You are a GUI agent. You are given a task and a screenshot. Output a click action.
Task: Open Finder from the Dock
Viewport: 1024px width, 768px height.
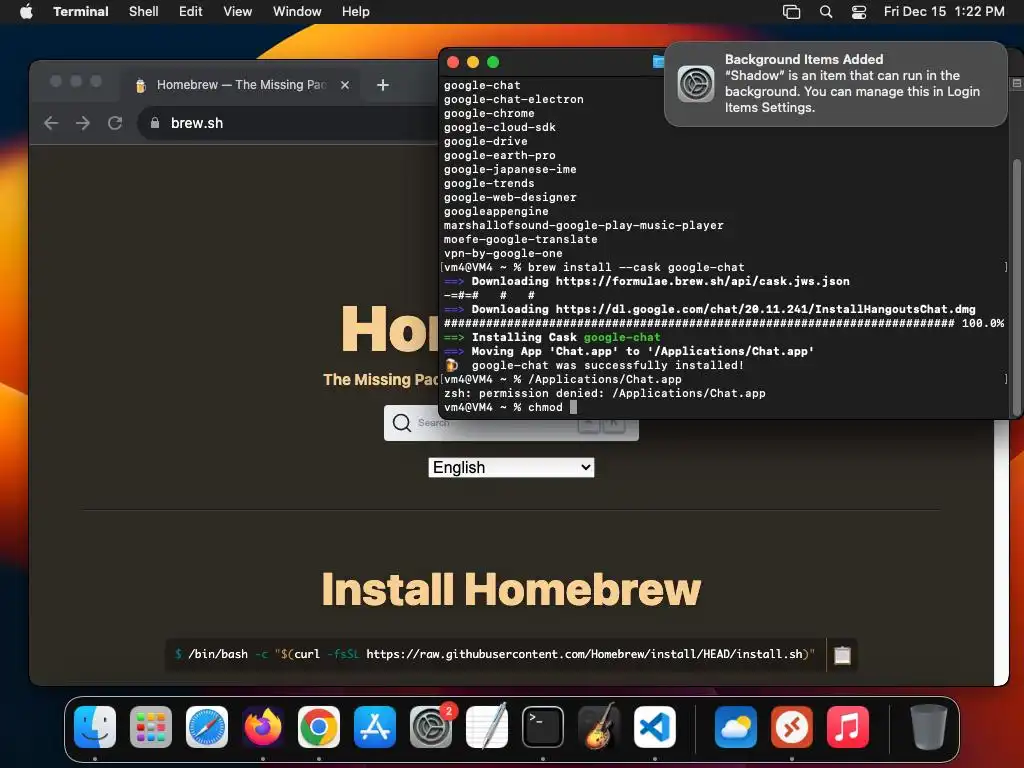point(95,727)
